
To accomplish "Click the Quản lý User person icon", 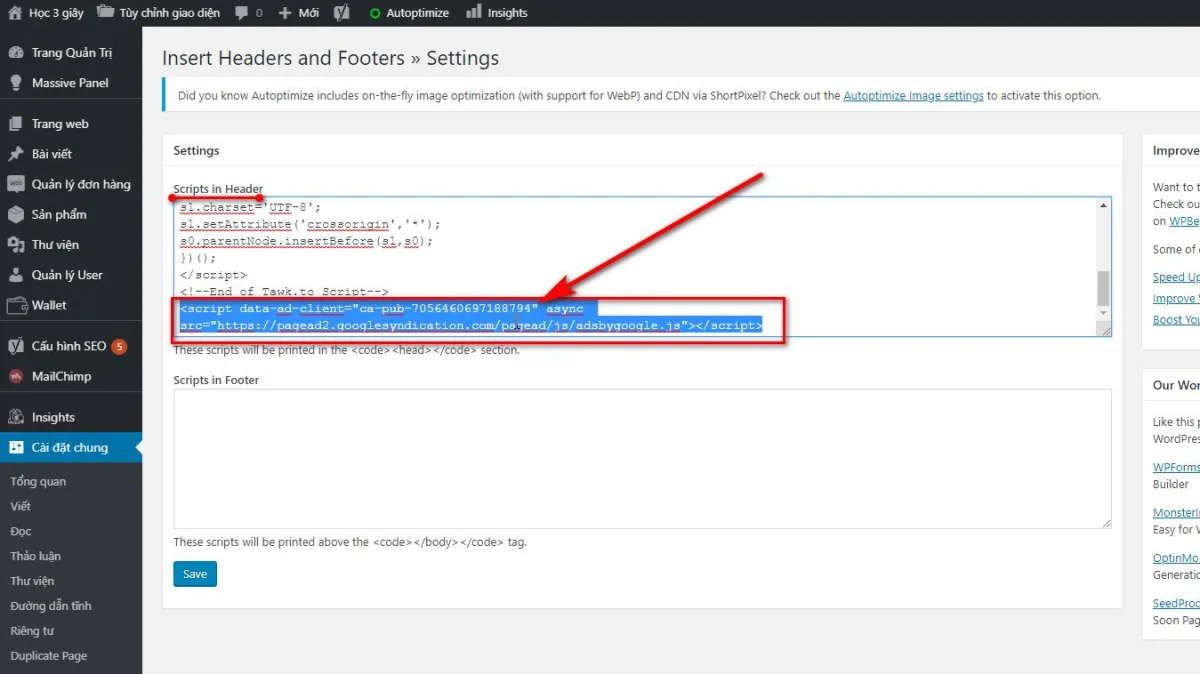I will [x=15, y=275].
